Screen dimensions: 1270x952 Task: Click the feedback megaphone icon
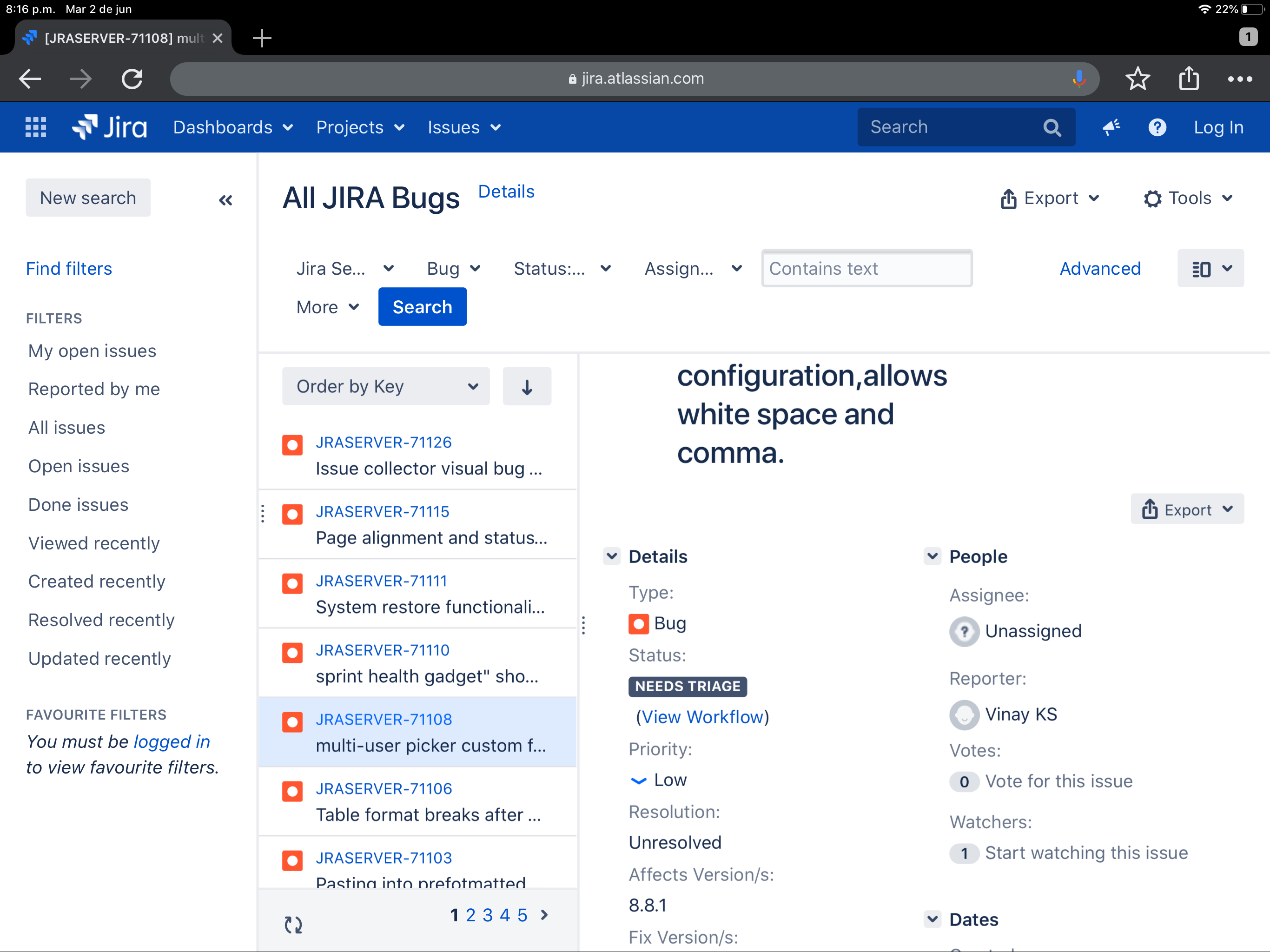(1111, 127)
